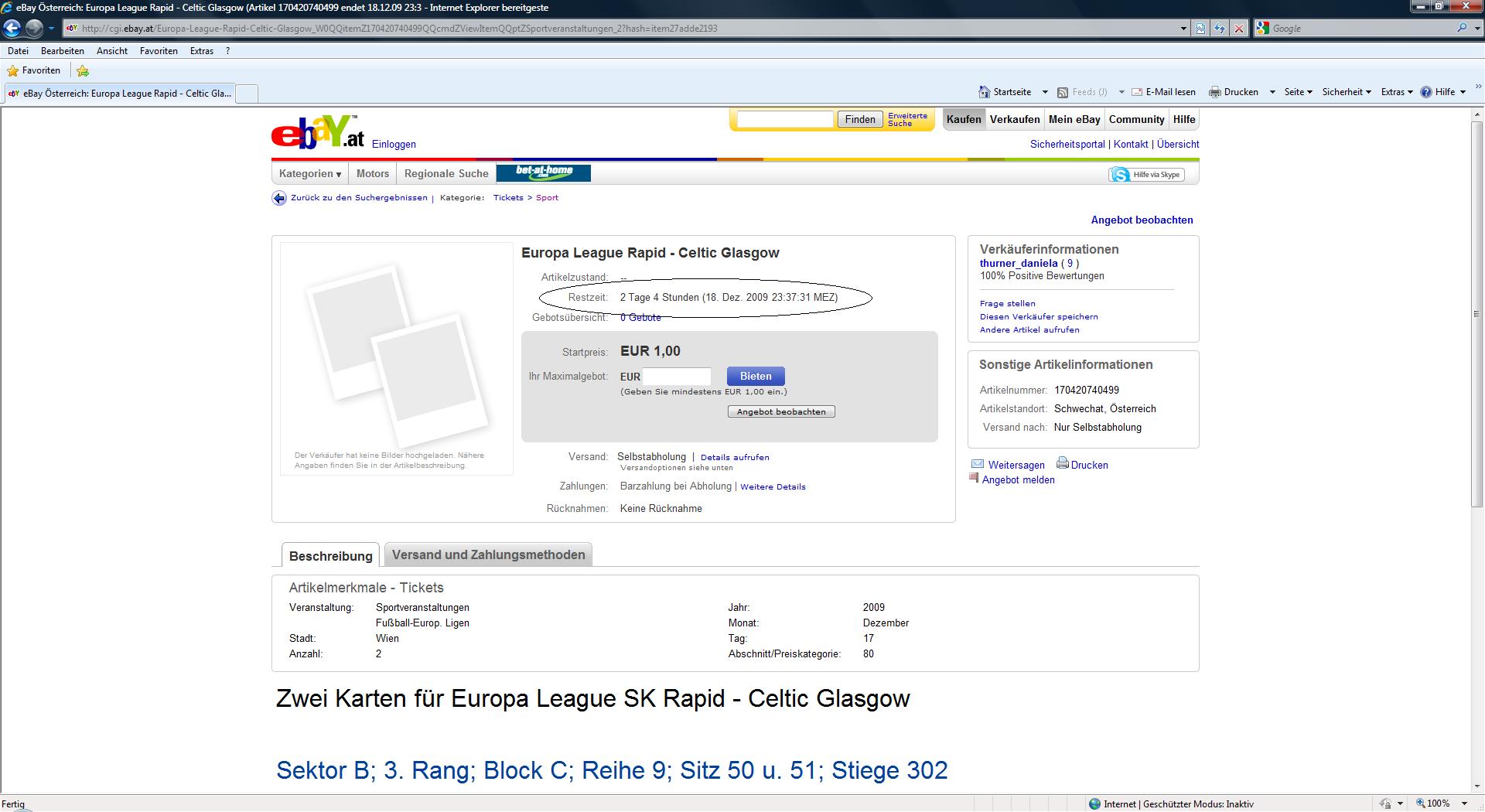Click the Feeds RSS icon

coord(1063,92)
